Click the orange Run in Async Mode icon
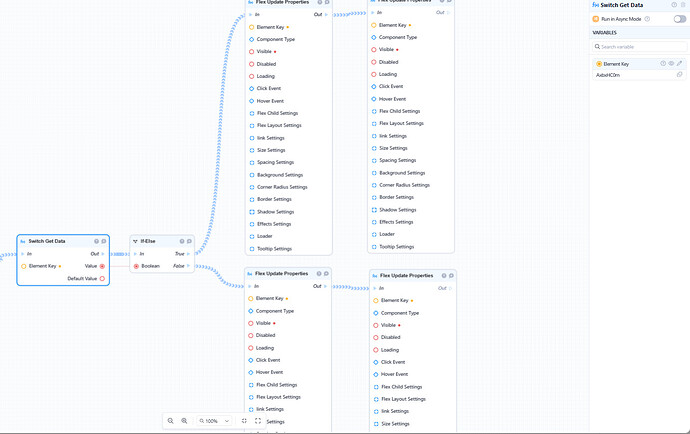Viewport: 690px width, 434px height. click(595, 19)
